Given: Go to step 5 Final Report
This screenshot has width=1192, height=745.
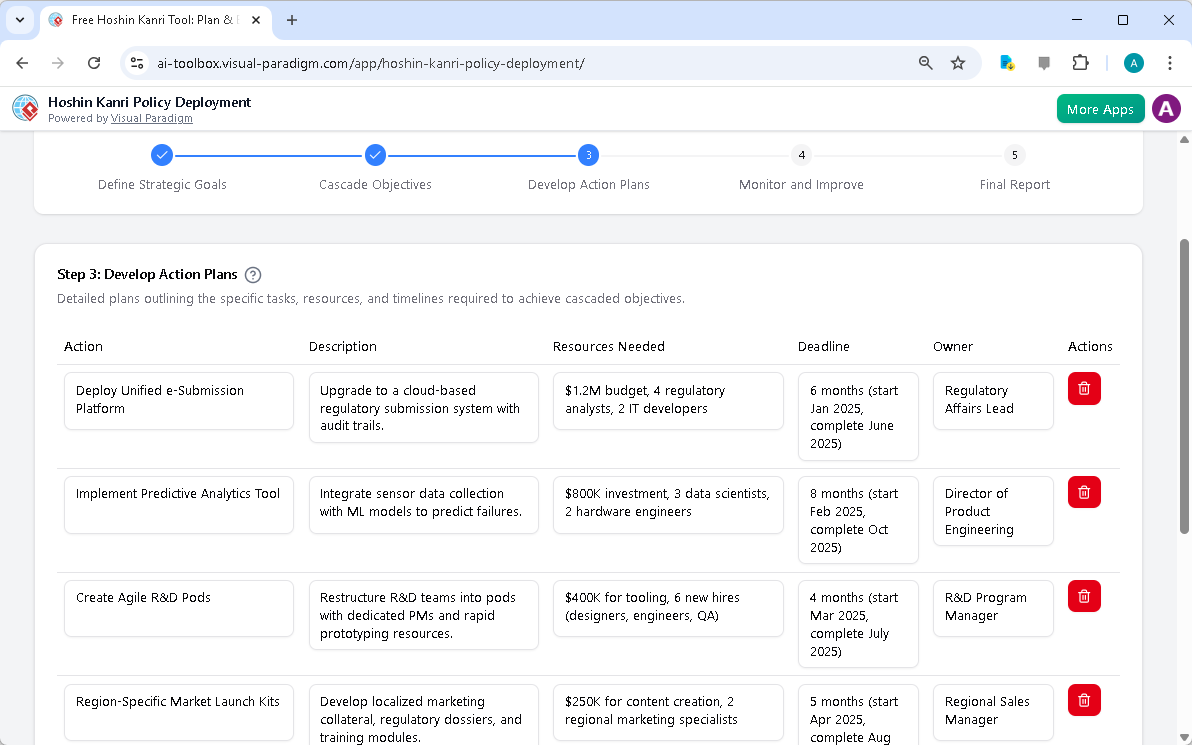Looking at the screenshot, I should coord(1014,155).
